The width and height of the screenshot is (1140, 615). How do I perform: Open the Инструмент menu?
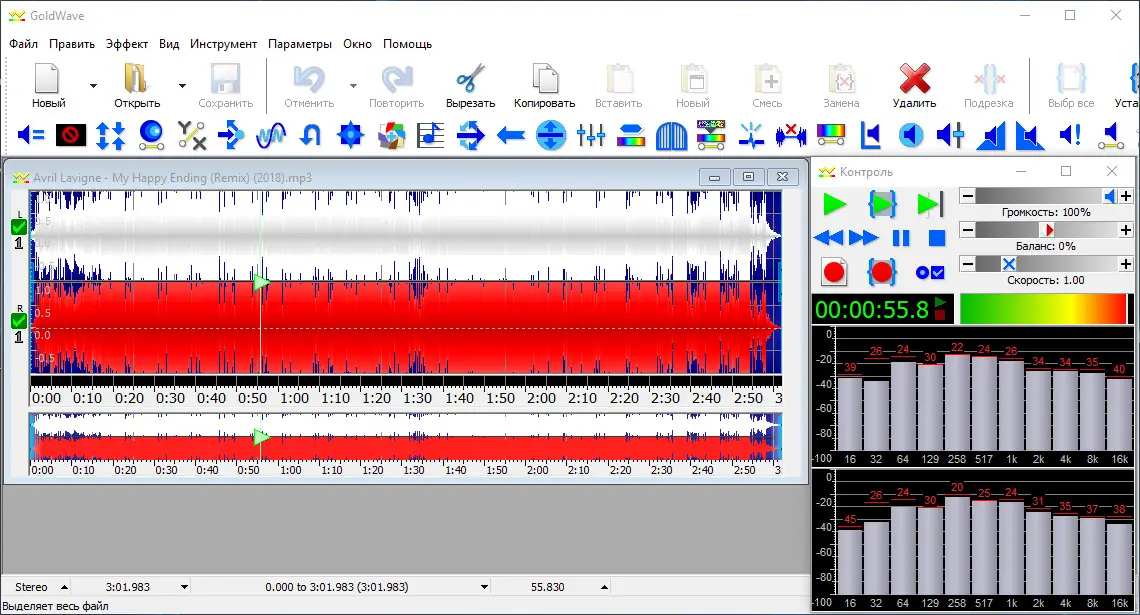tap(223, 44)
